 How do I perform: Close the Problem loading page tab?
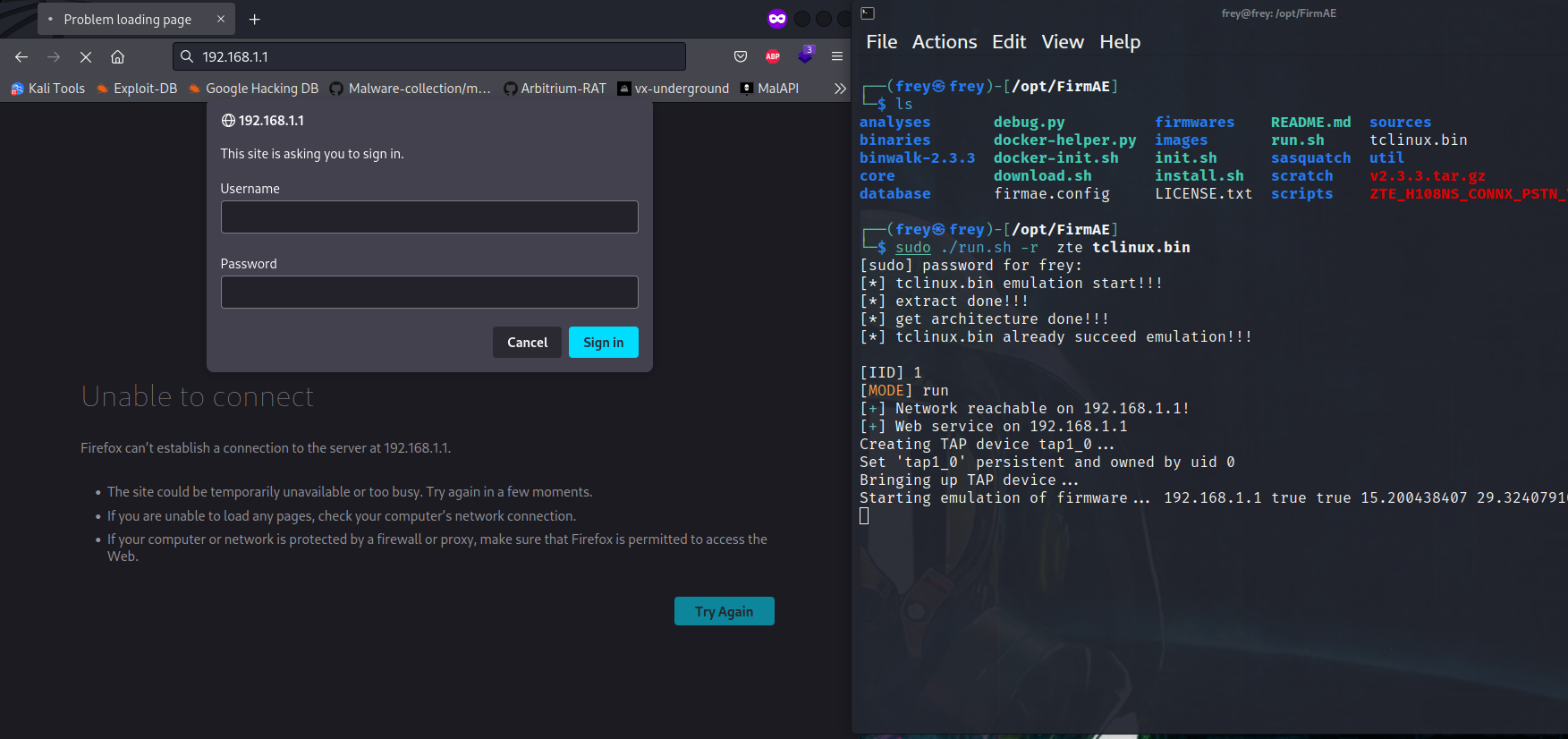tap(221, 19)
